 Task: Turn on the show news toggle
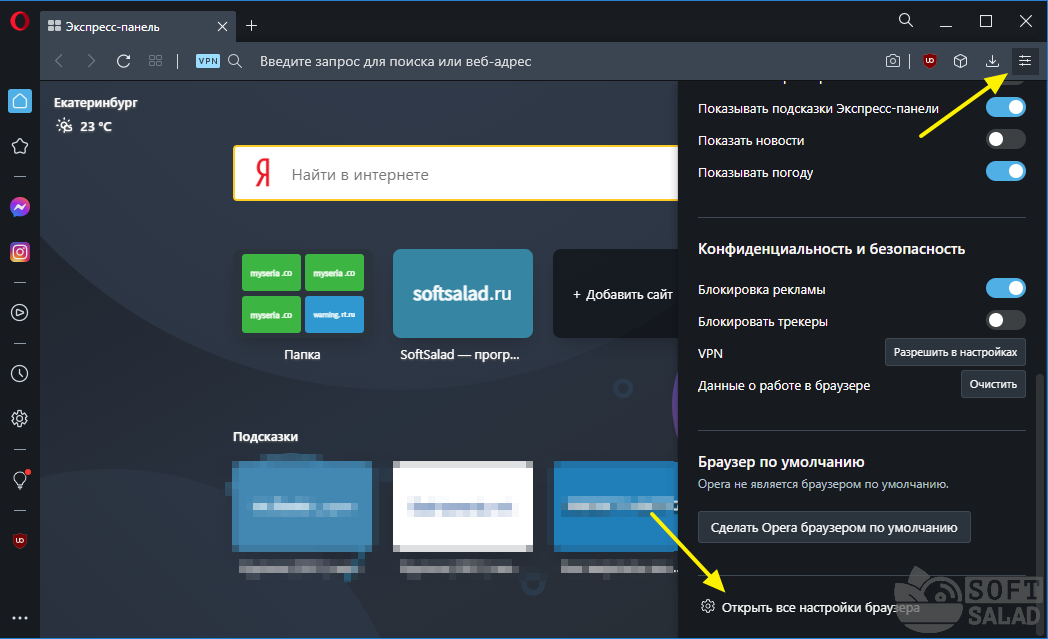tap(1006, 140)
